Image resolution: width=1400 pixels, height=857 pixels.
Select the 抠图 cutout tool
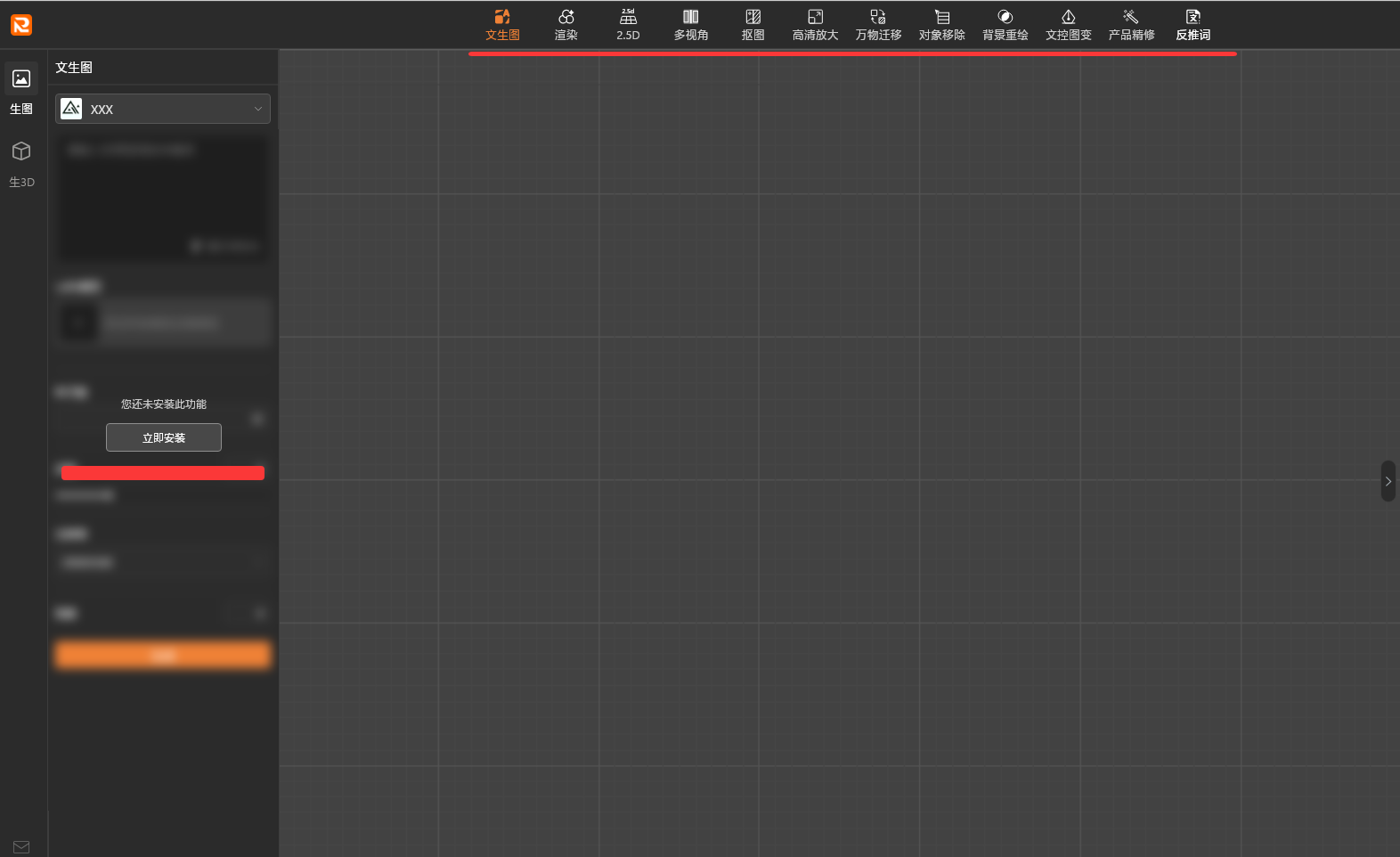pos(753,25)
